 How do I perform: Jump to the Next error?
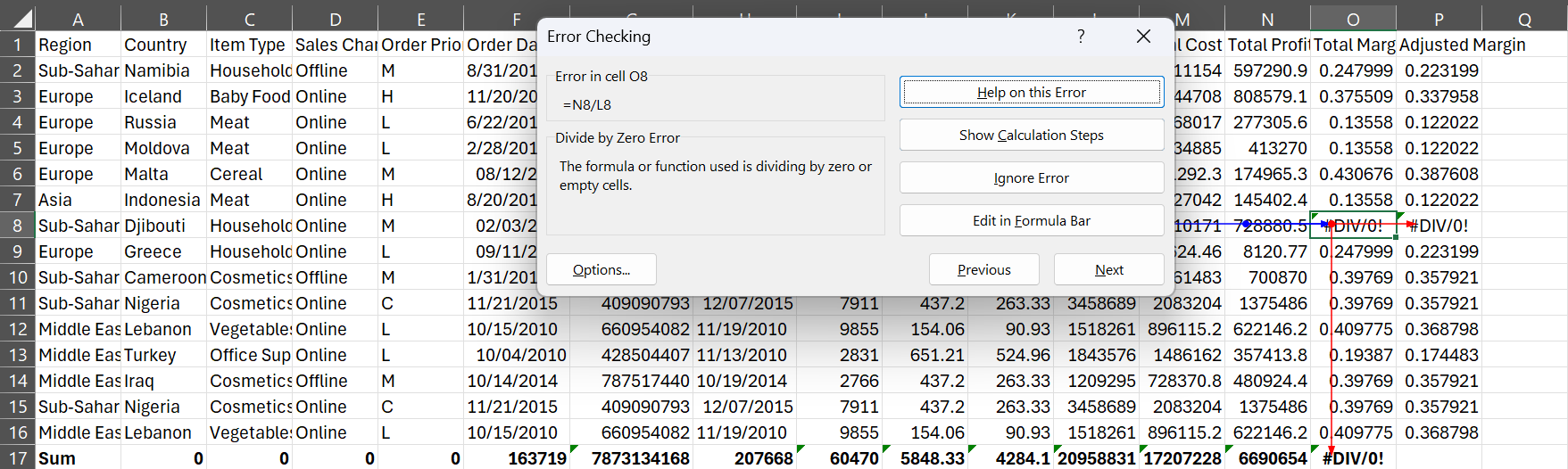pos(1108,269)
